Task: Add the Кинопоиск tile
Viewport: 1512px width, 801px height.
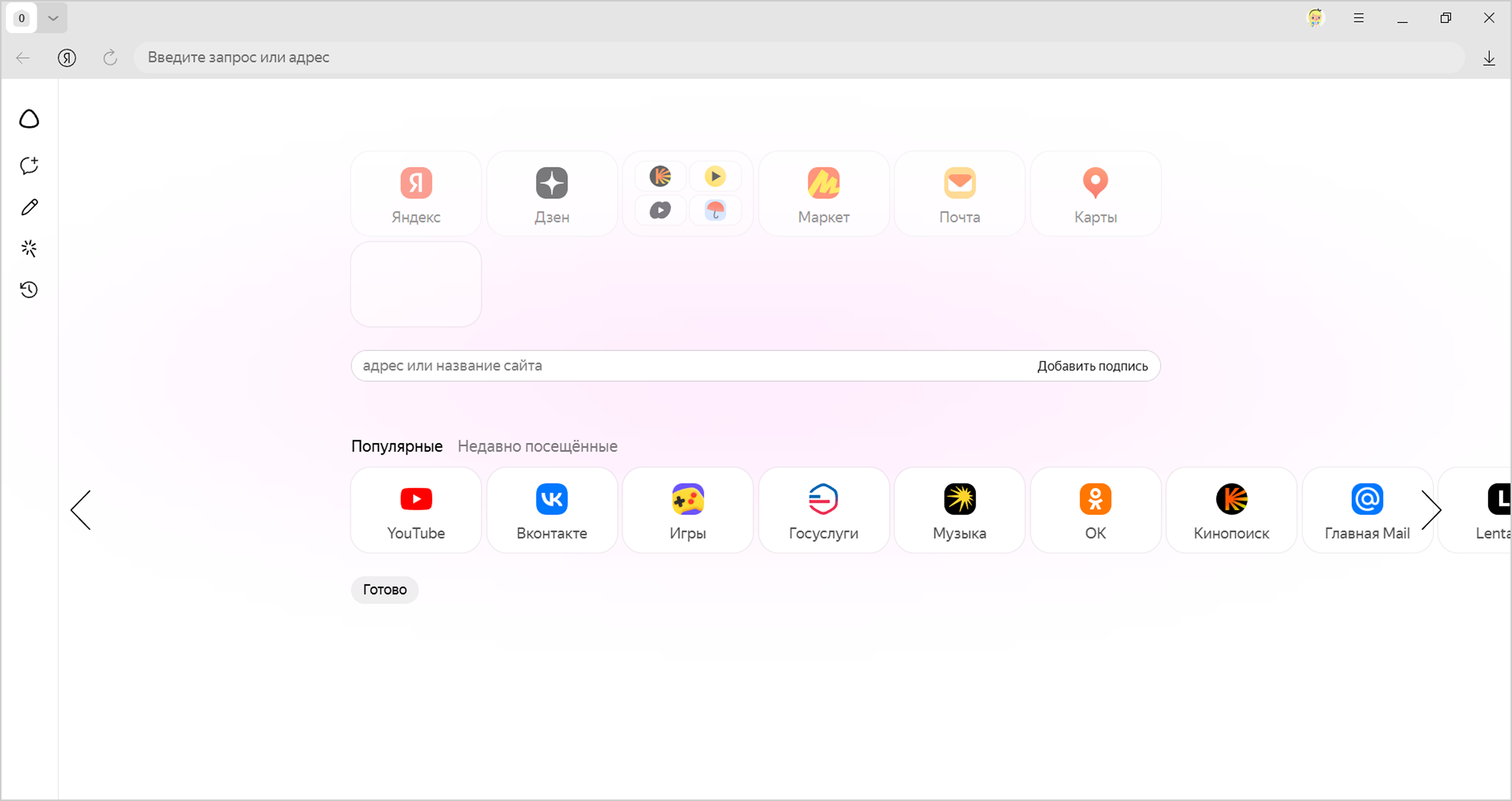Action: pyautogui.click(x=1232, y=510)
